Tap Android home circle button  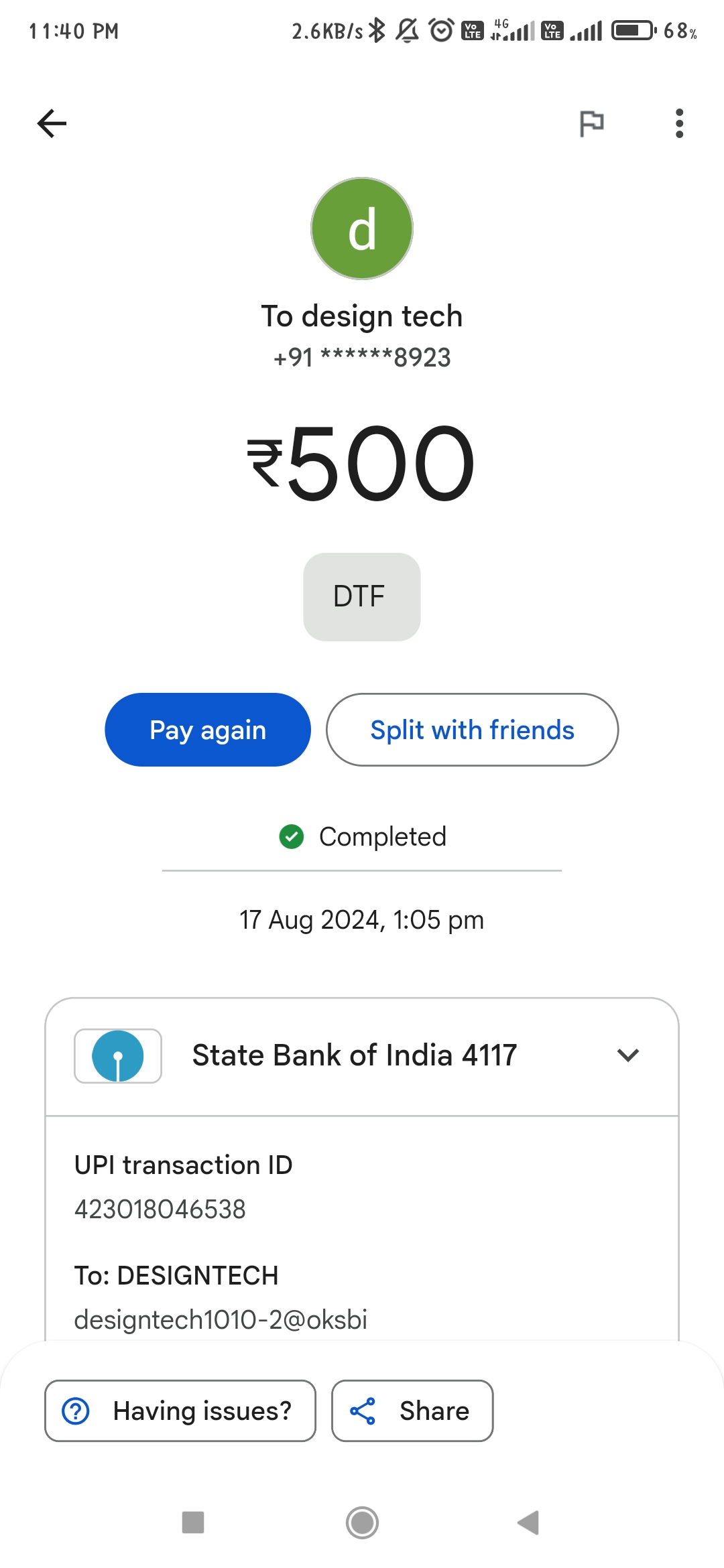pyautogui.click(x=362, y=1522)
